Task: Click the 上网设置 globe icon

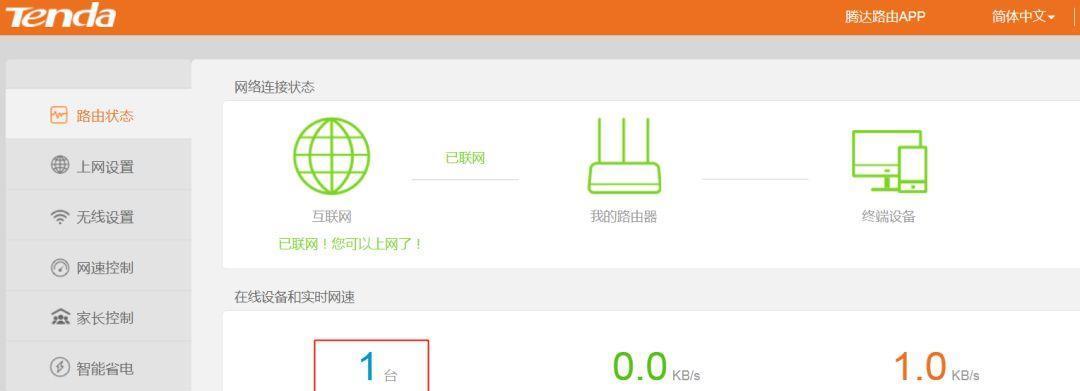Action: [60, 165]
